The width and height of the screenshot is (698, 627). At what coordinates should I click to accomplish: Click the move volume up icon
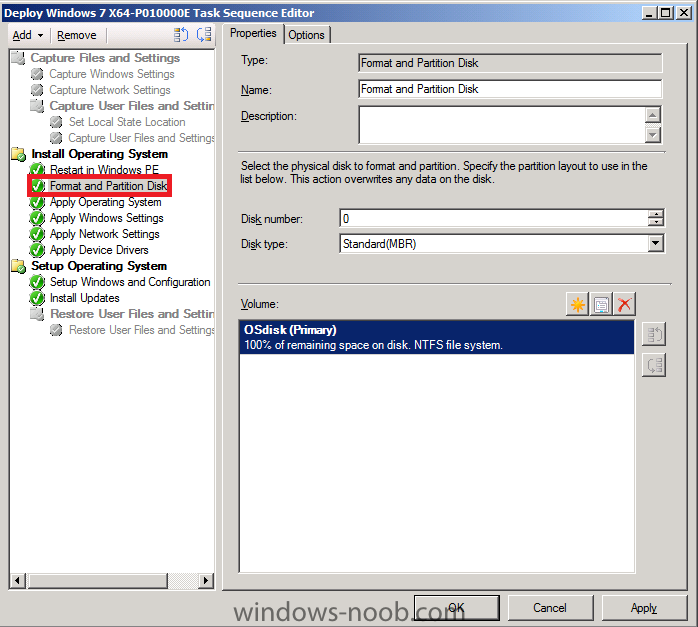pos(653,335)
